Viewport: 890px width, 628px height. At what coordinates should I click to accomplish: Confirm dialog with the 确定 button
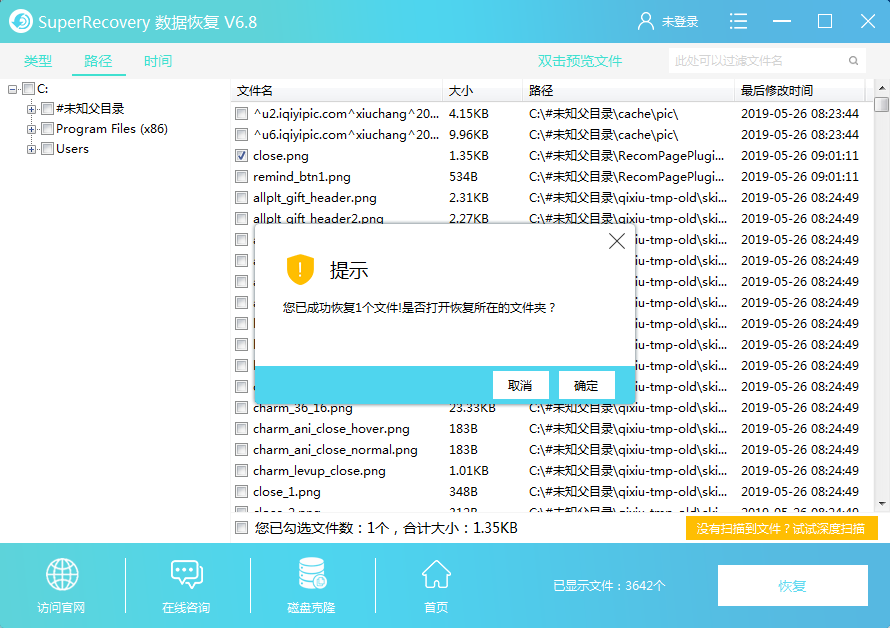[585, 385]
